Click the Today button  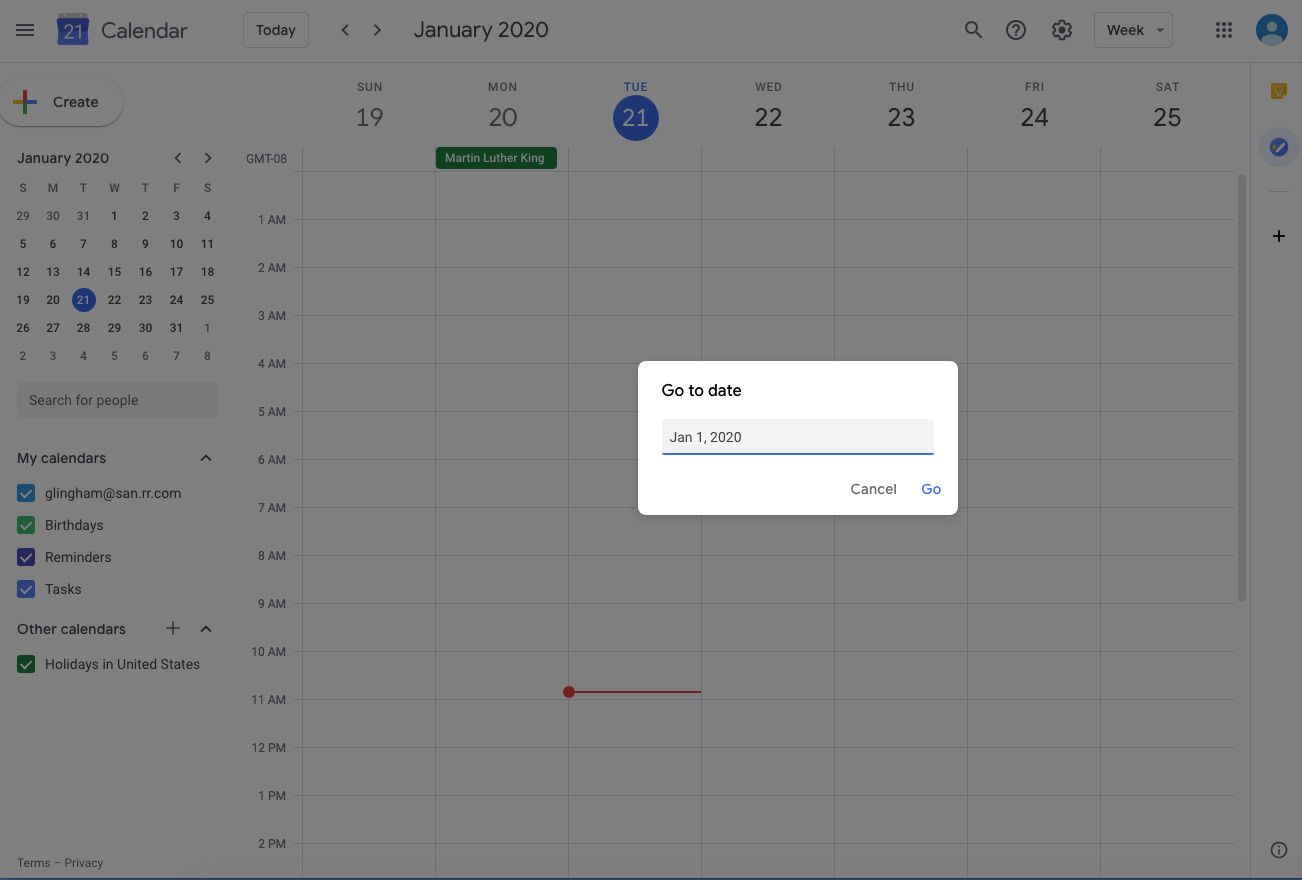coord(276,30)
